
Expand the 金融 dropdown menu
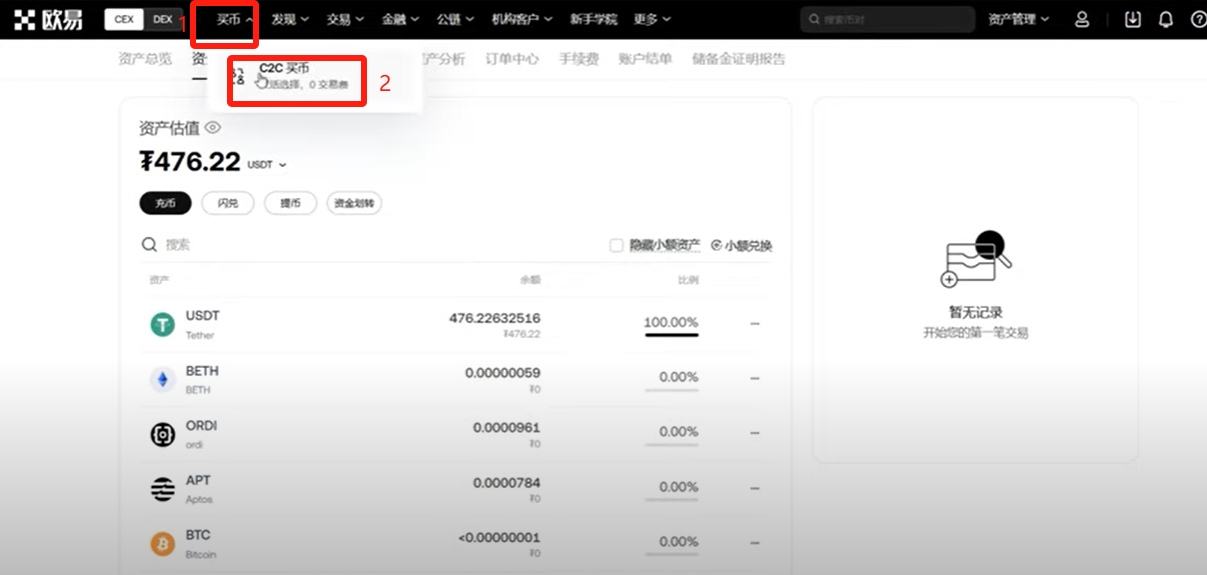(x=400, y=19)
